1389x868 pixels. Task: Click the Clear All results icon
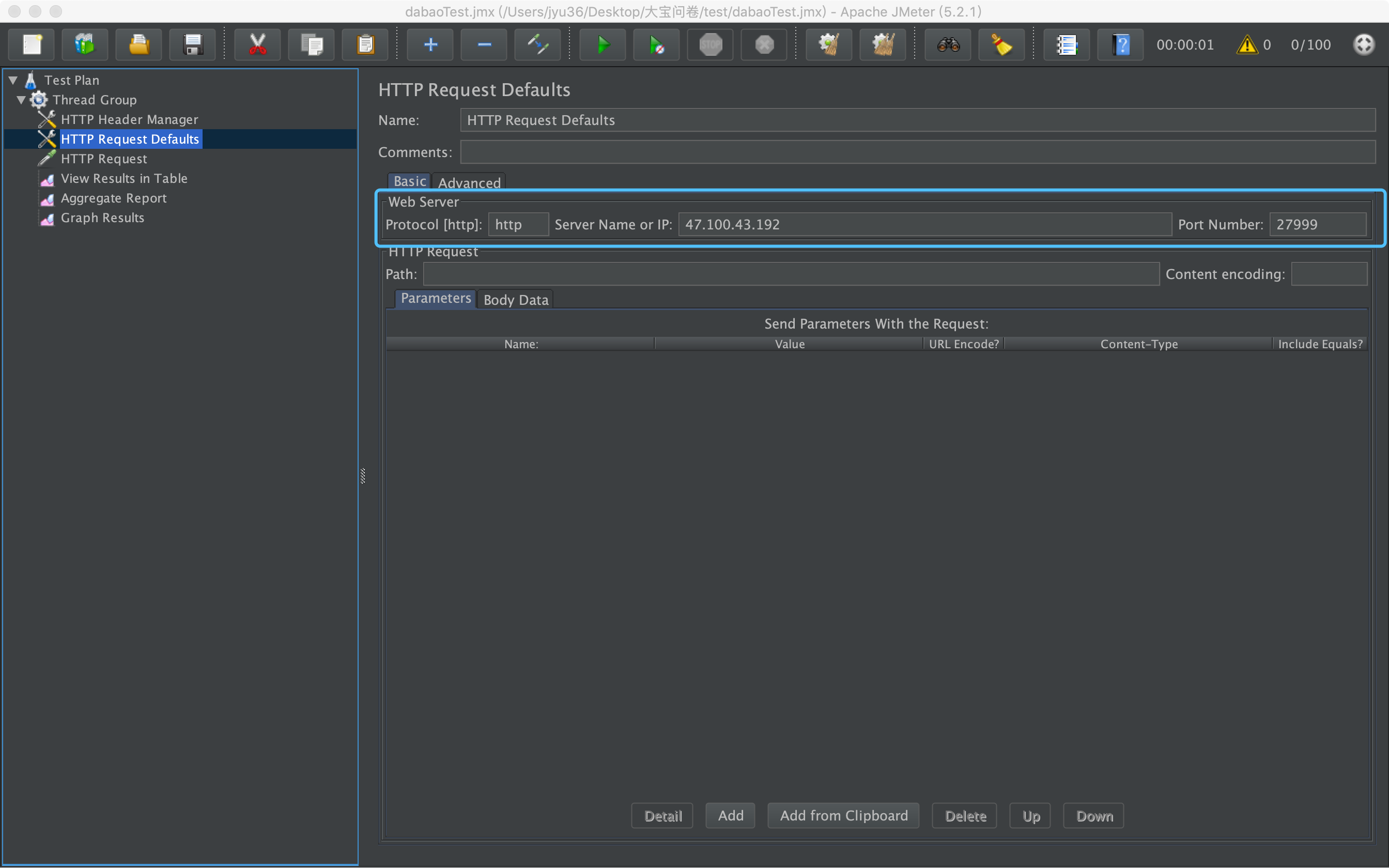click(883, 45)
